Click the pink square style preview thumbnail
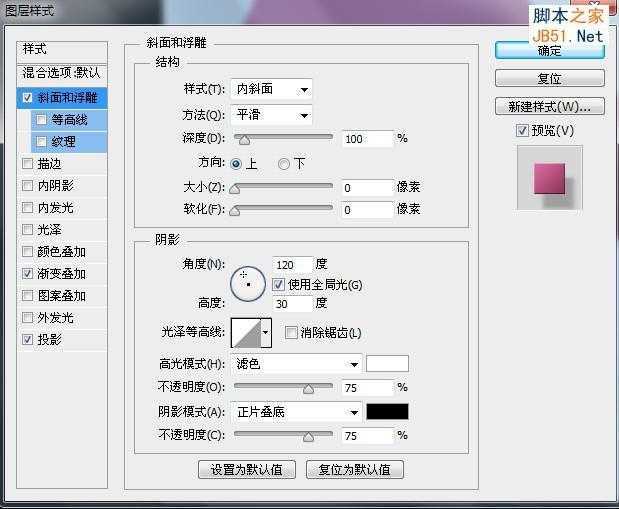The width and height of the screenshot is (619, 509). 550,179
